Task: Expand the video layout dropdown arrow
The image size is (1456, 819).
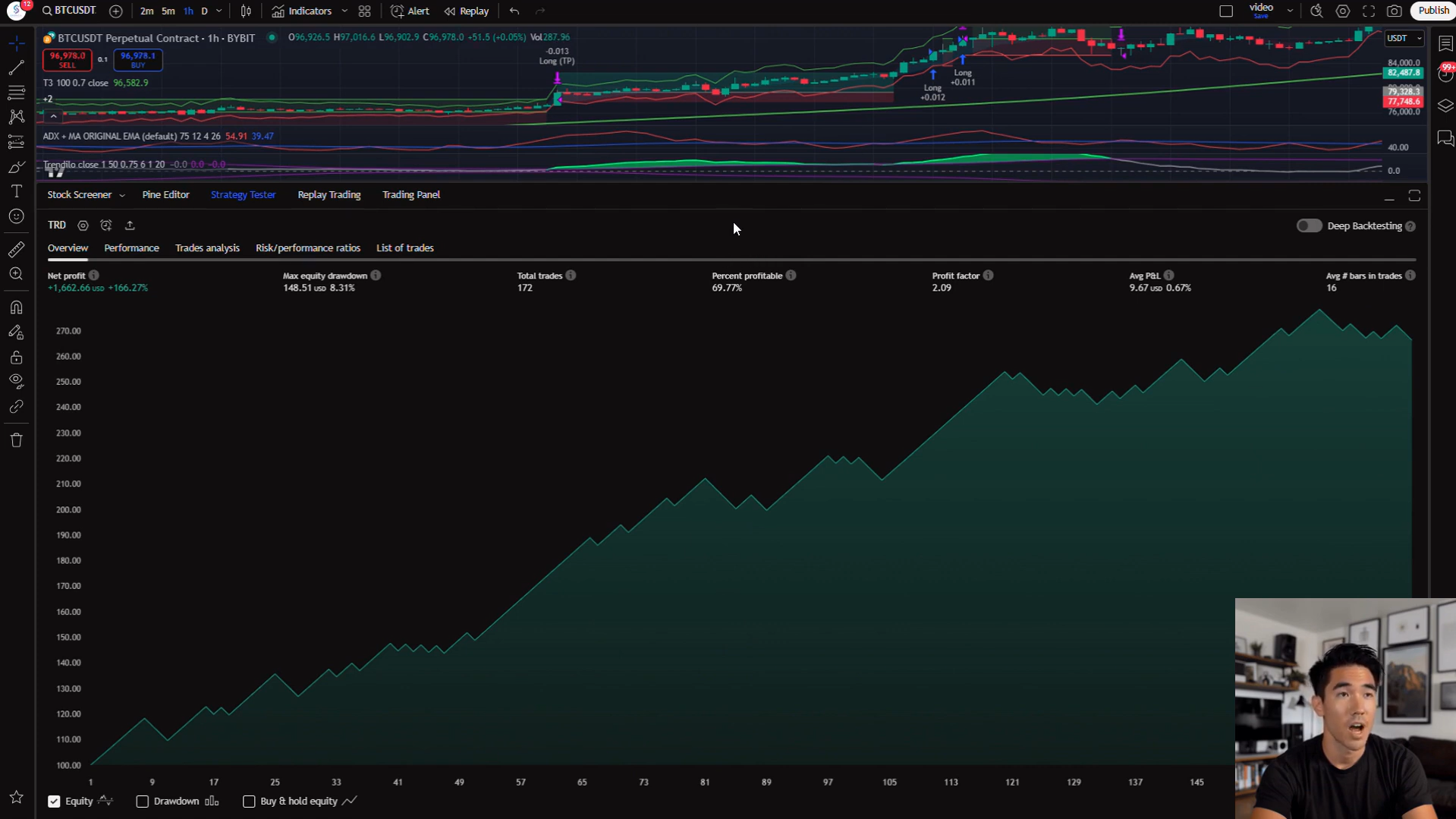Action: click(x=1290, y=11)
